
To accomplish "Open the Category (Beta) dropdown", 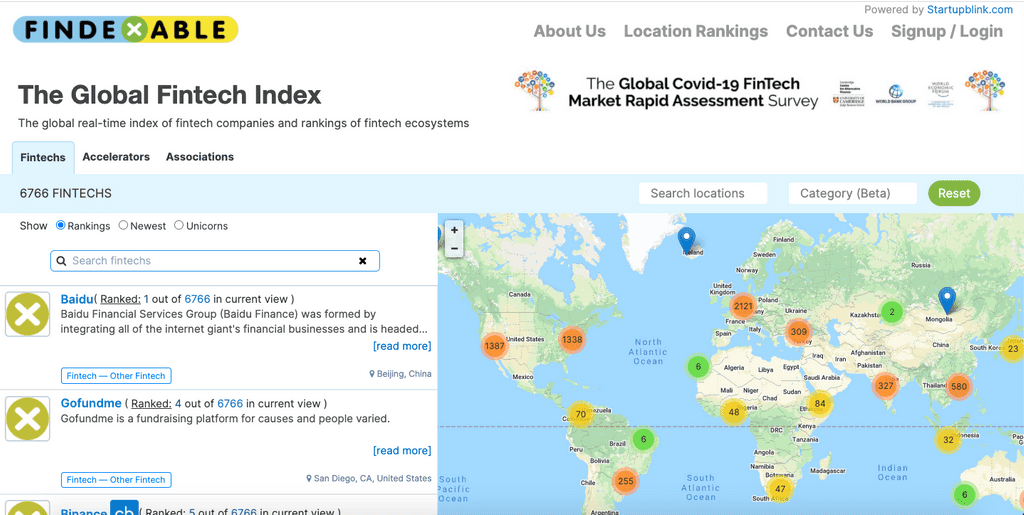I will (852, 193).
